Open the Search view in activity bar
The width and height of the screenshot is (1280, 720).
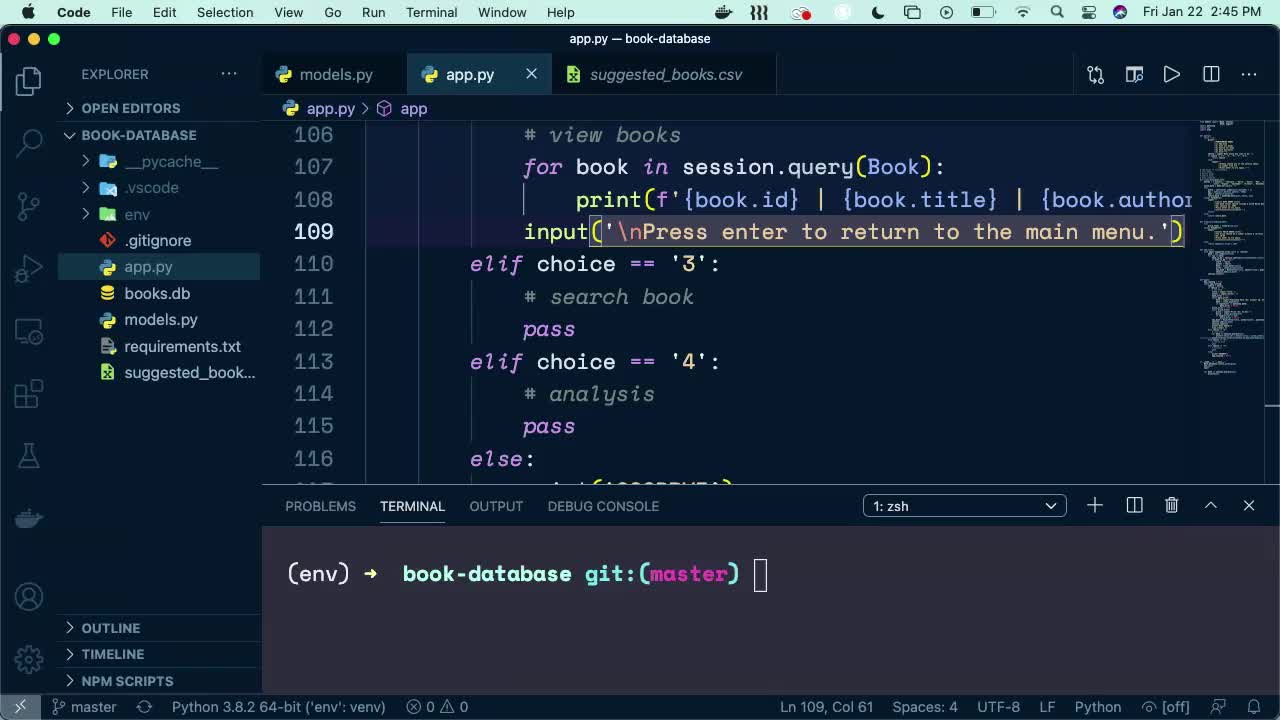point(29,142)
